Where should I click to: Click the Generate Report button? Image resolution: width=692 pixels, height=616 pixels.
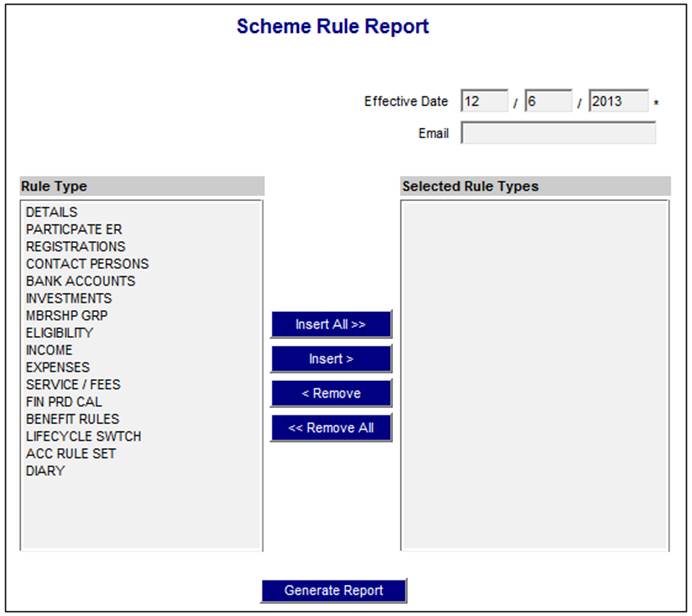334,590
